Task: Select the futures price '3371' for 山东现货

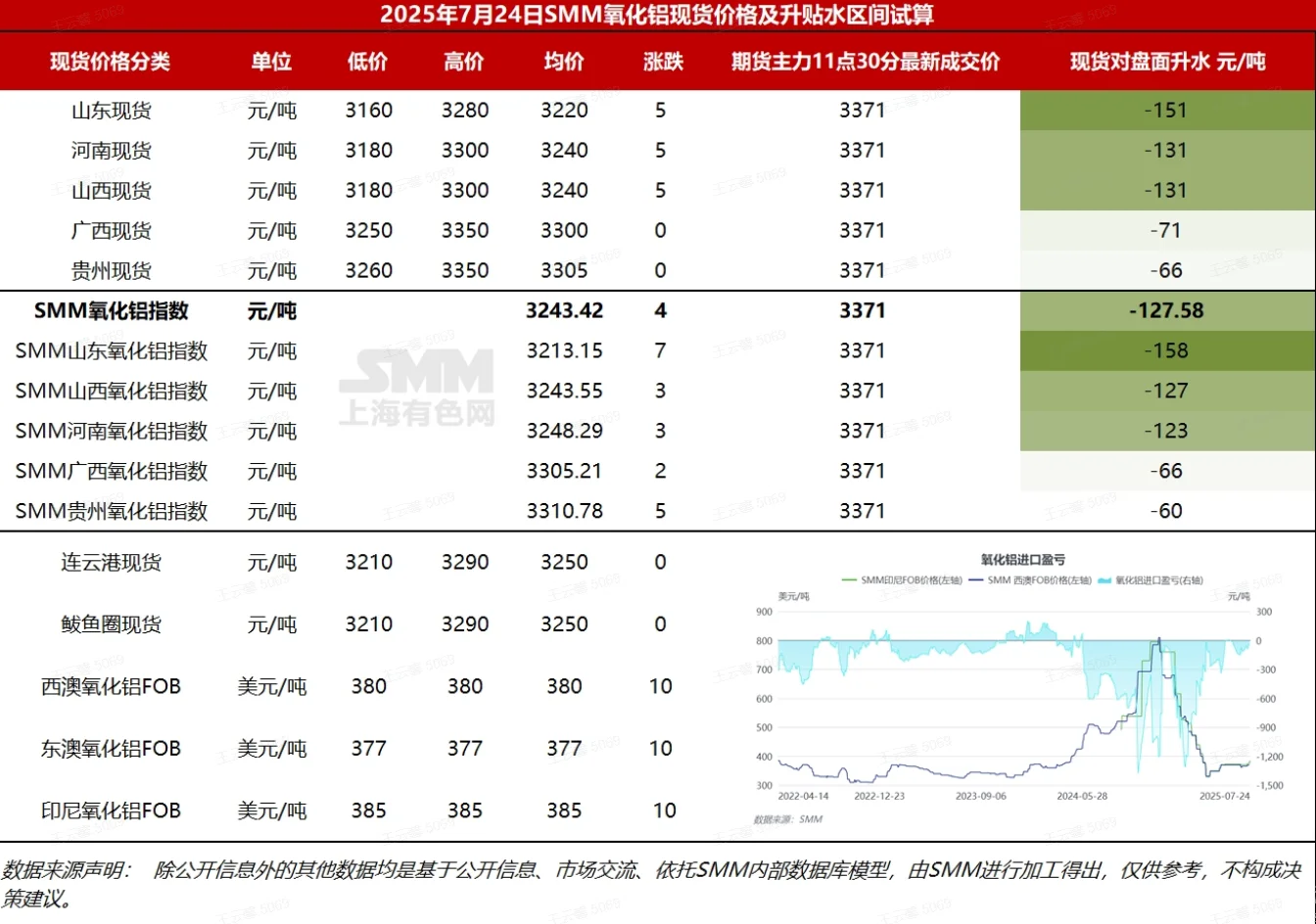Action: pyautogui.click(x=863, y=111)
